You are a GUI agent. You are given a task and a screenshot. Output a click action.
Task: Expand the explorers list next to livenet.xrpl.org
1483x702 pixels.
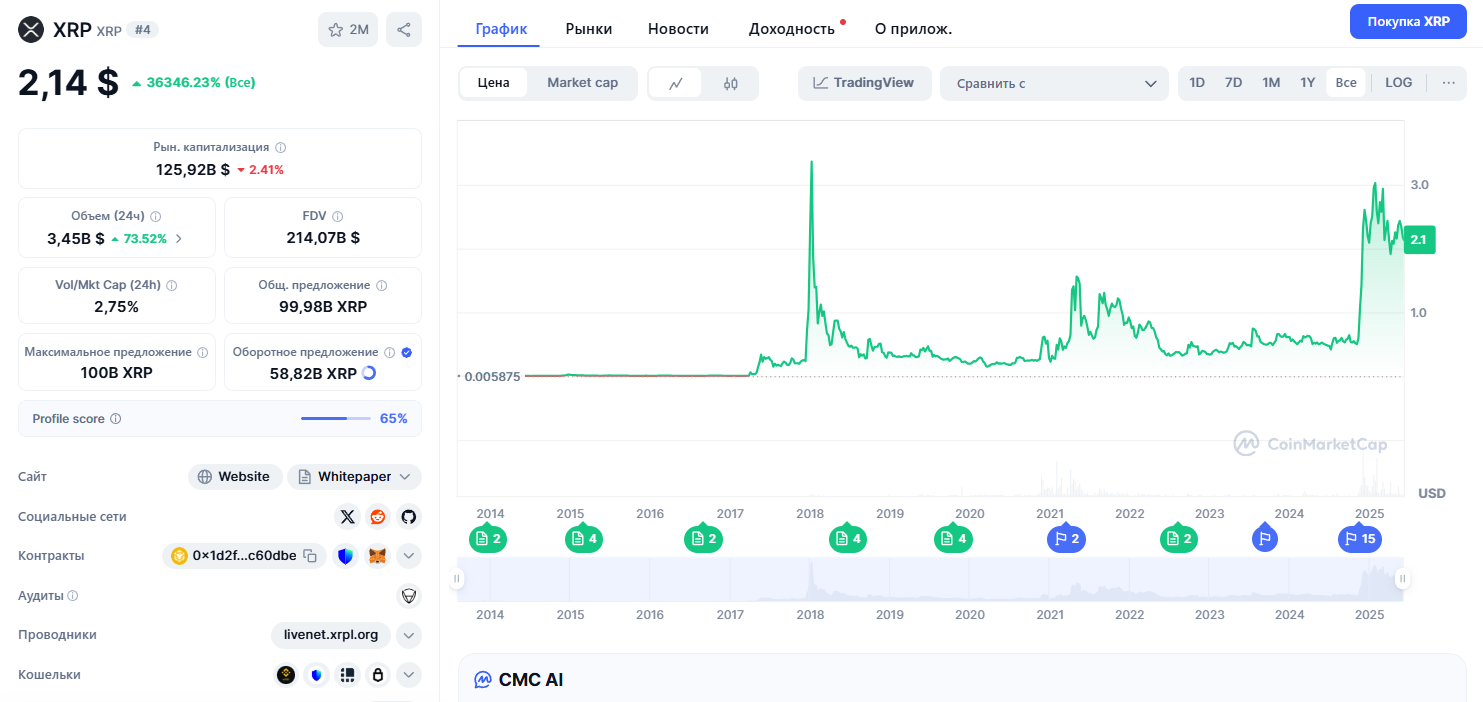pos(408,635)
